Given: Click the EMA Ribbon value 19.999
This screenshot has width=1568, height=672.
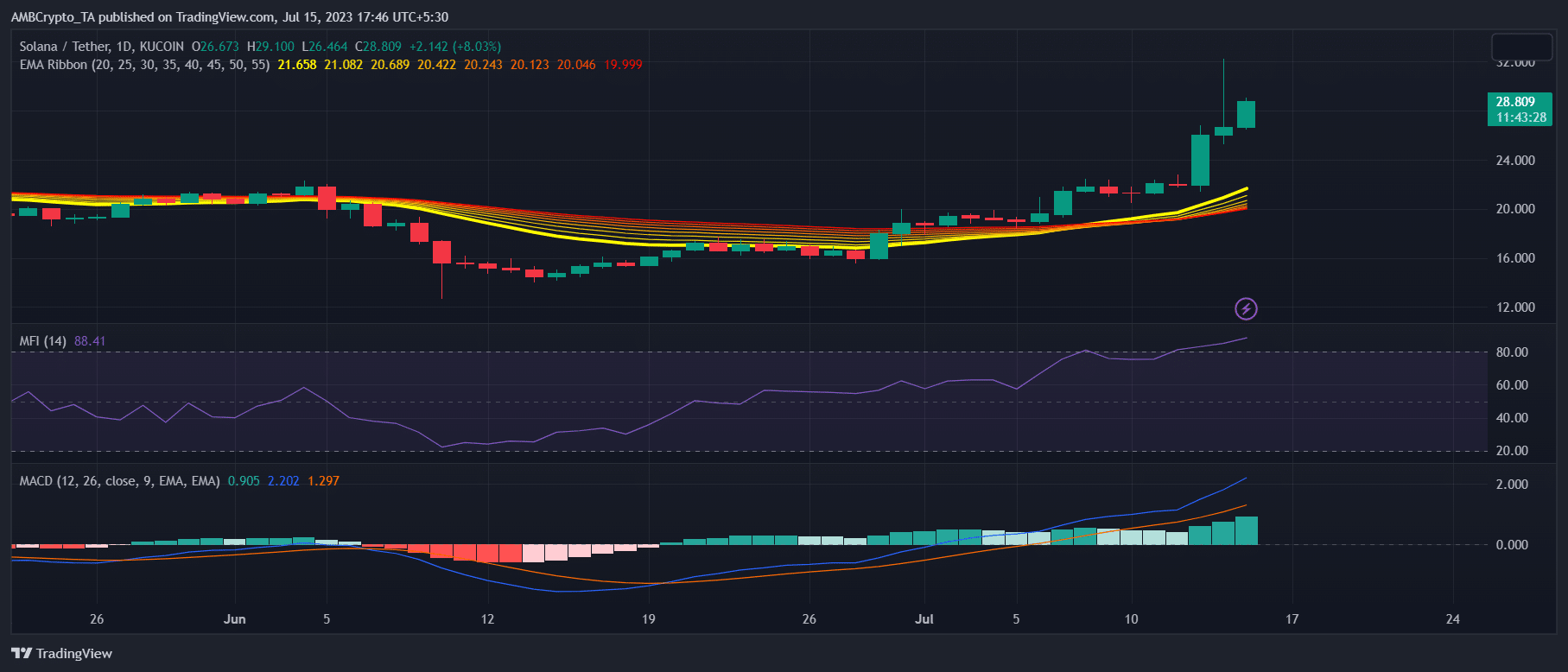Looking at the screenshot, I should tap(623, 65).
